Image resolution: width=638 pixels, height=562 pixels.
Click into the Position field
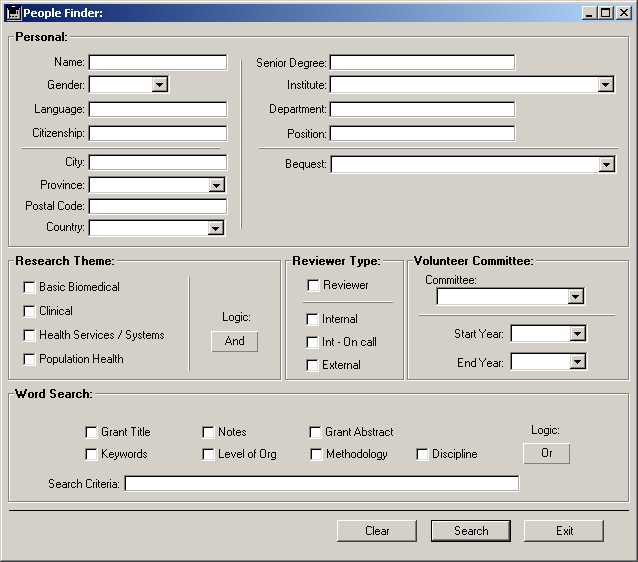[422, 134]
